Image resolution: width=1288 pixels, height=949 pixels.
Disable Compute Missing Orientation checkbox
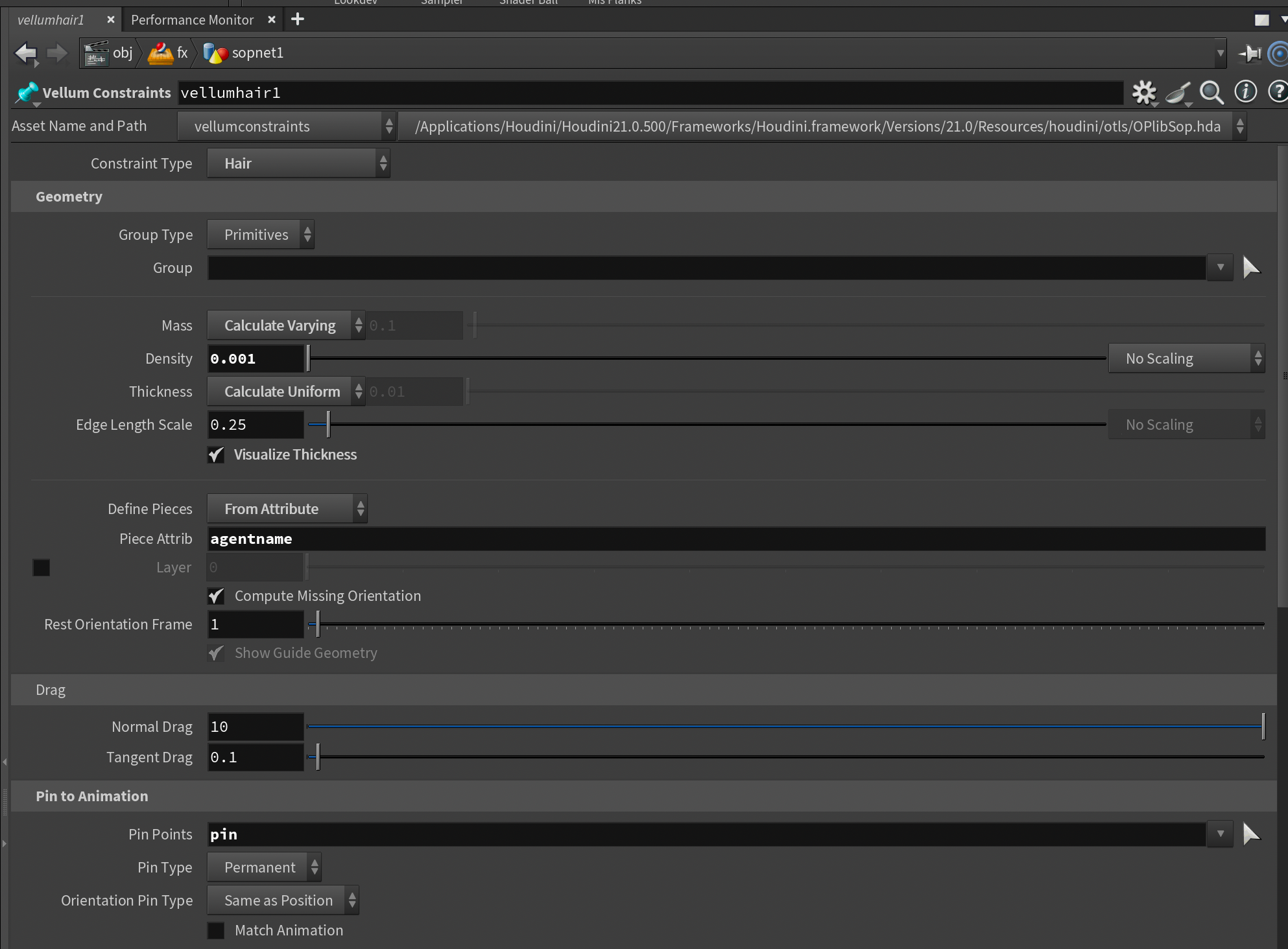tap(216, 596)
